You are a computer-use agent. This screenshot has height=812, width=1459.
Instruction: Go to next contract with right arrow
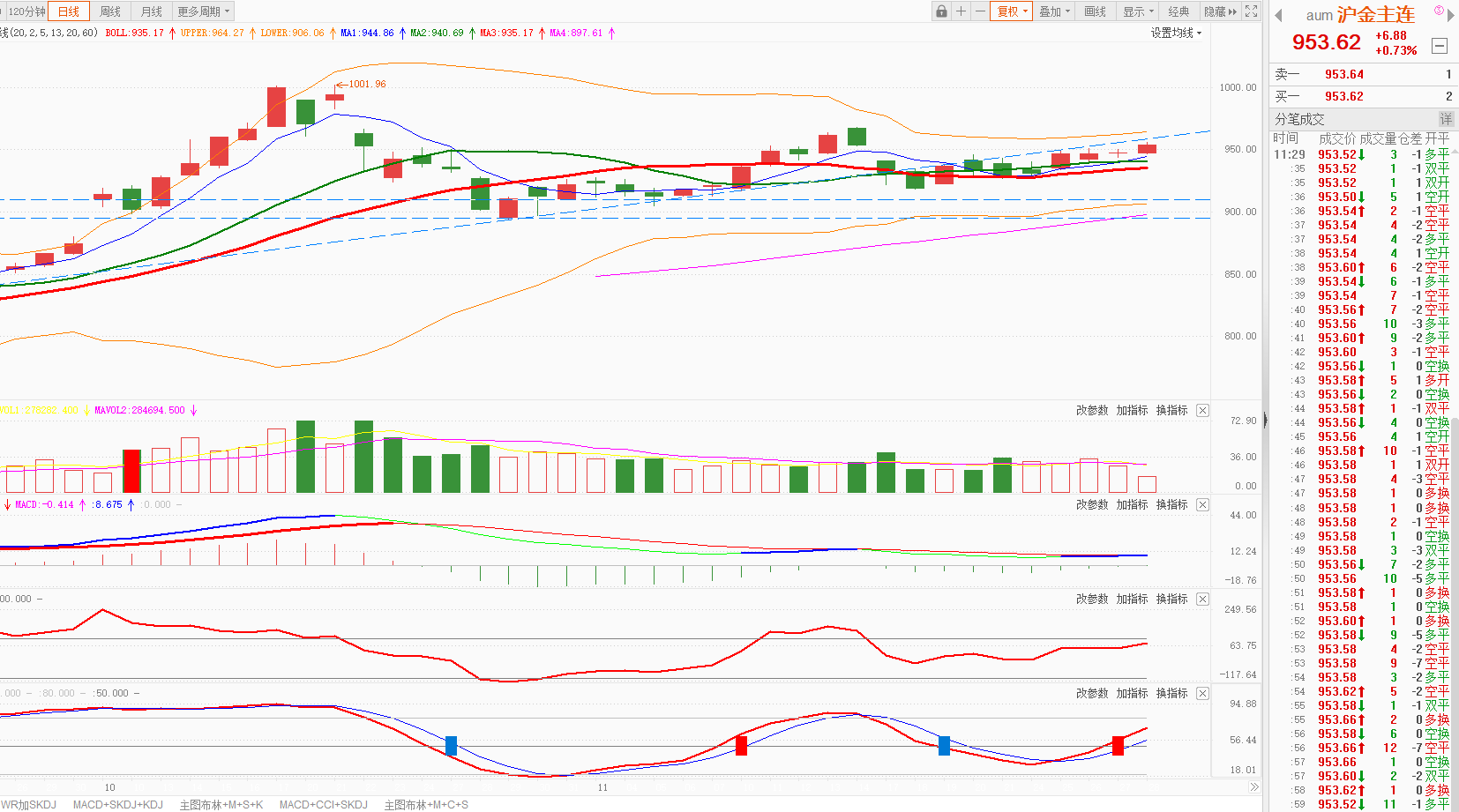(x=1450, y=15)
